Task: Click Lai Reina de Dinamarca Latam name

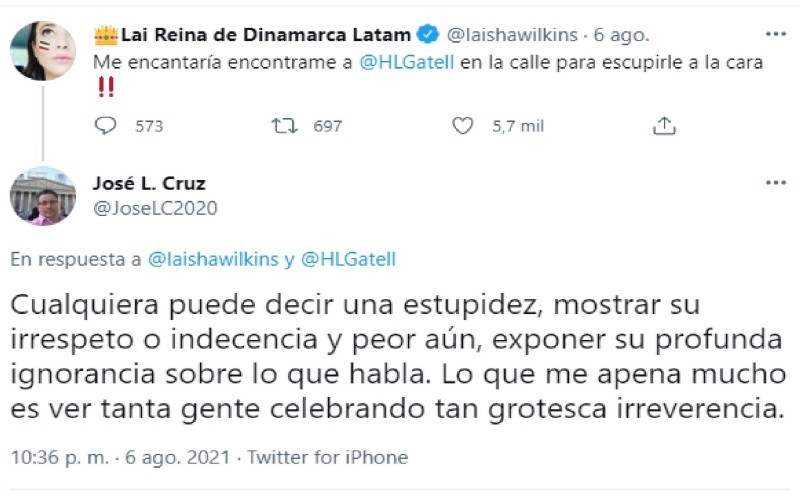Action: pos(266,35)
